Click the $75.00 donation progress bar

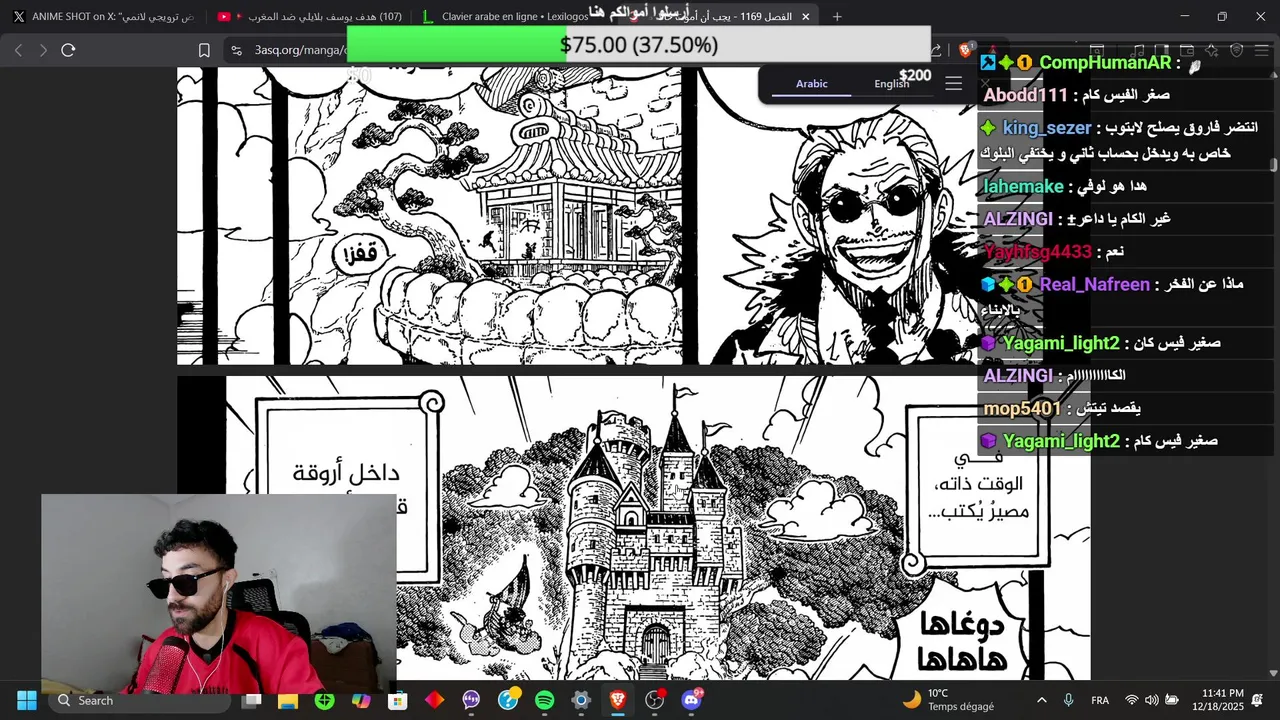tap(639, 45)
